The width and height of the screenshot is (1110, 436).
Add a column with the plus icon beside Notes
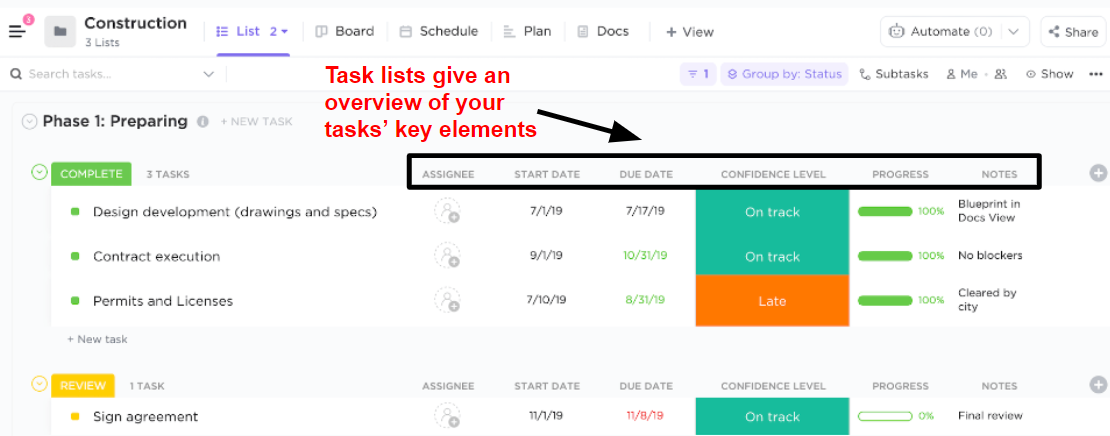pyautogui.click(x=1098, y=172)
